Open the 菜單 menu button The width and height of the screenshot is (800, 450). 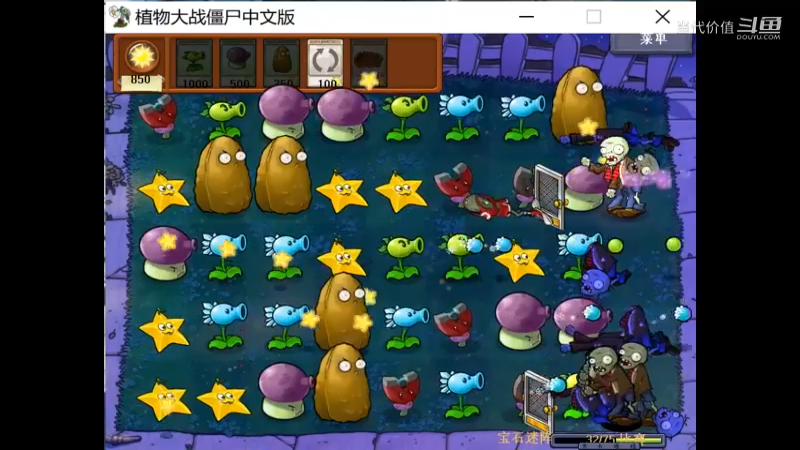coord(653,40)
